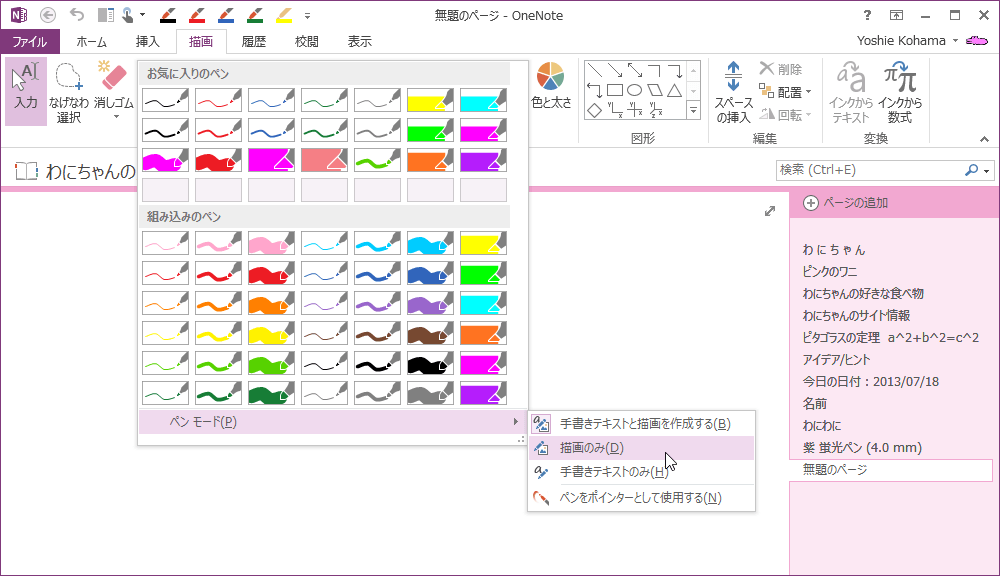The image size is (1000, 576).
Task: Pick the orange highlighter in favorite pens
Action: (x=430, y=160)
